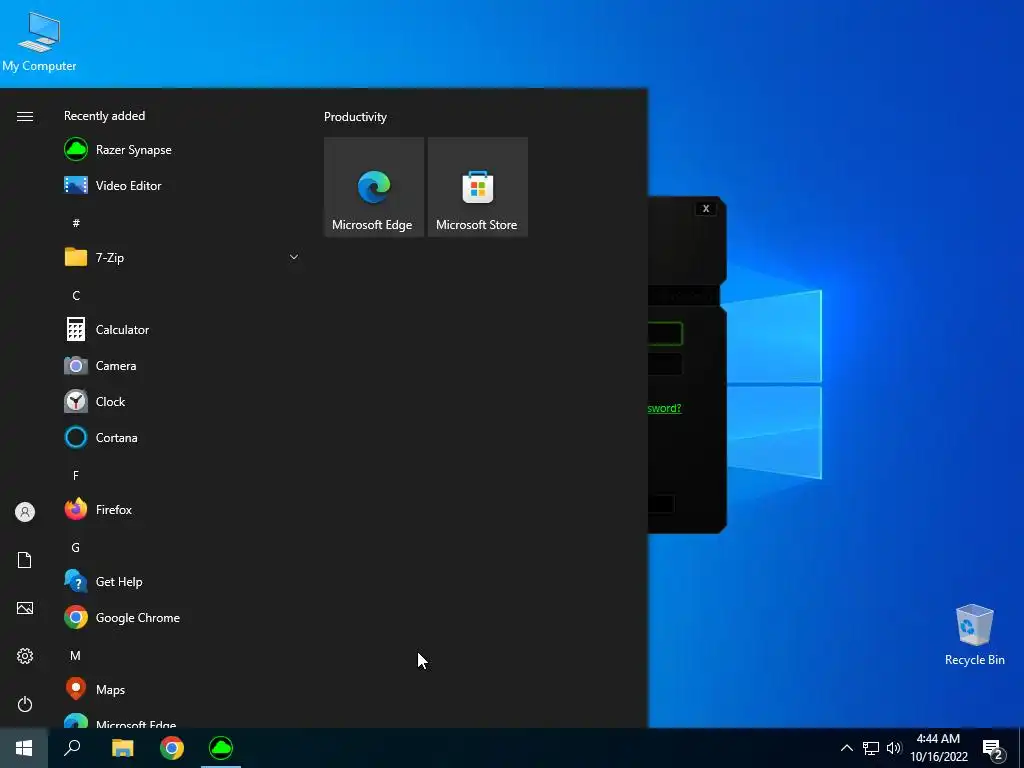Expand the 7-Zip folder chevron
This screenshot has height=768, width=1024.
(294, 257)
